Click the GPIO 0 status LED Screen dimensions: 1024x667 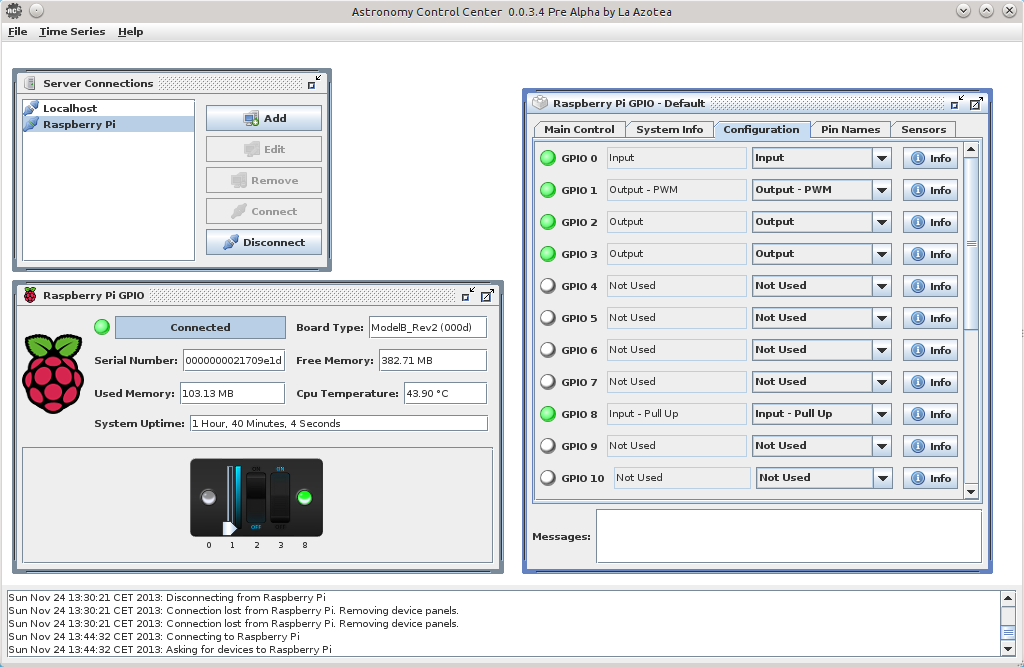(x=548, y=158)
